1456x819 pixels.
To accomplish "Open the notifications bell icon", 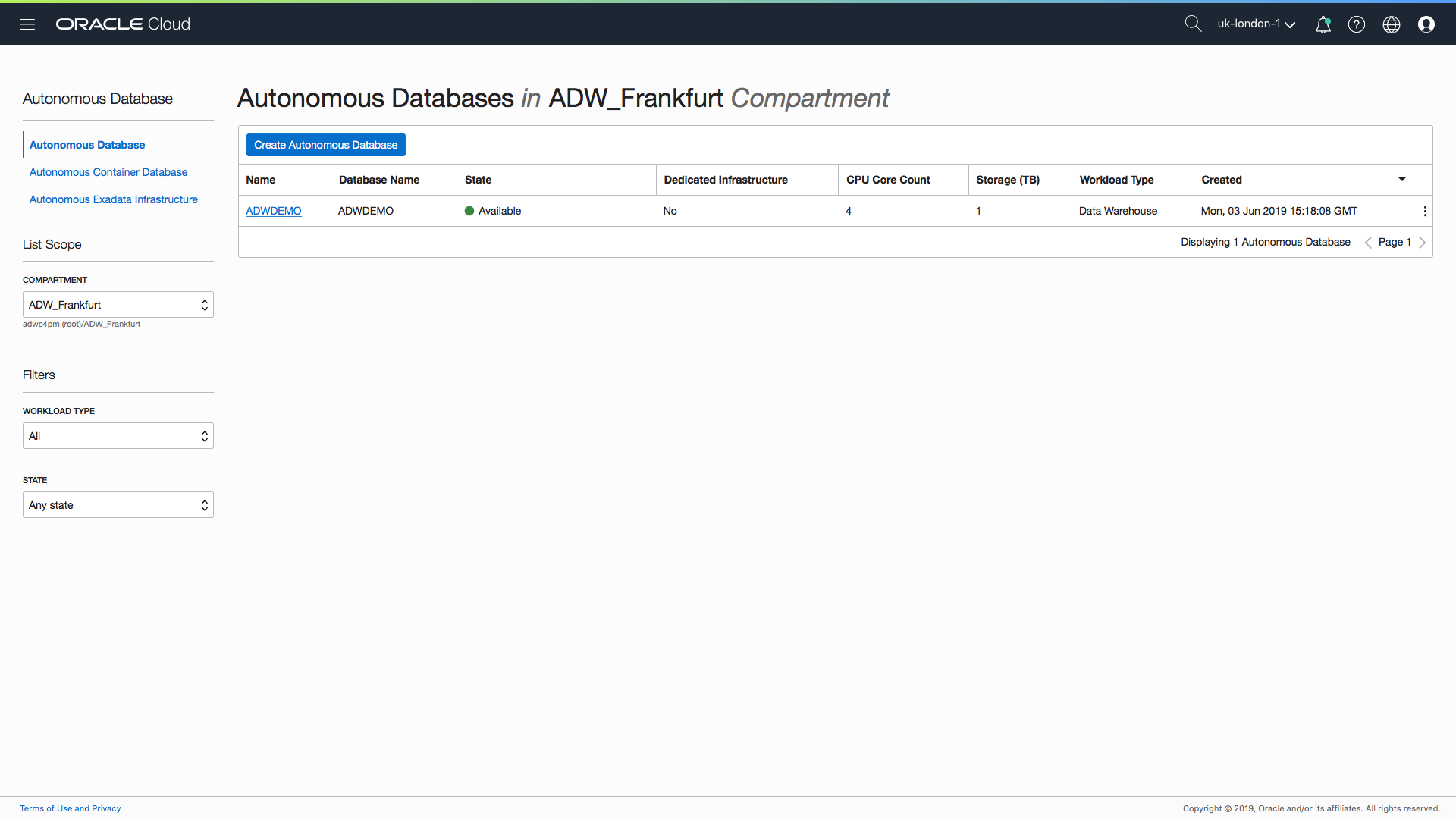I will point(1323,24).
